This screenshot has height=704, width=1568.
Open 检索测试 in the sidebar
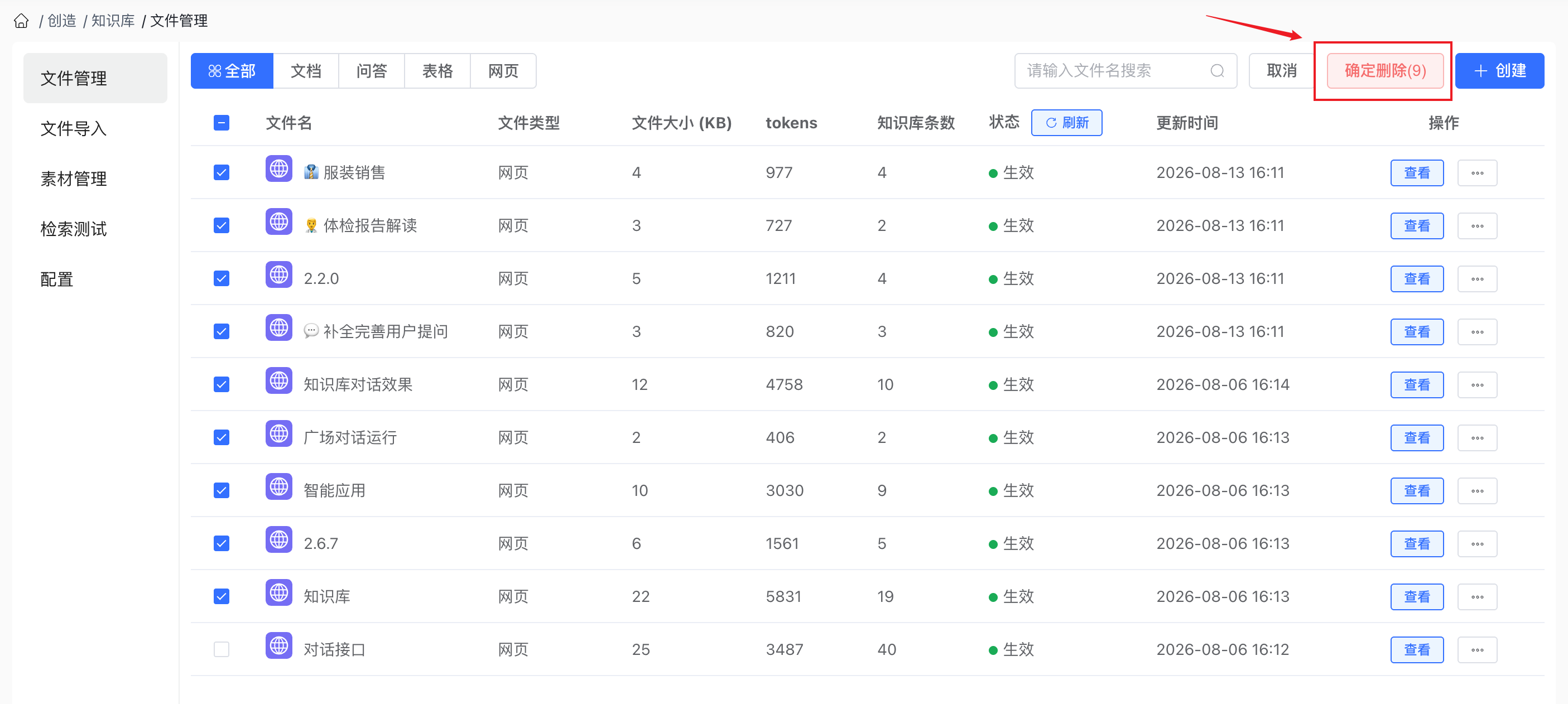coord(95,229)
